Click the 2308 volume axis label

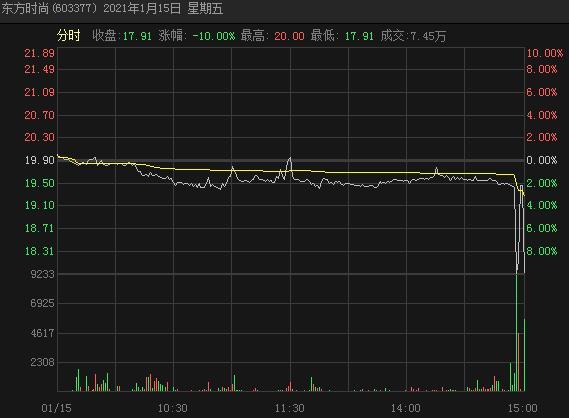tap(42, 362)
